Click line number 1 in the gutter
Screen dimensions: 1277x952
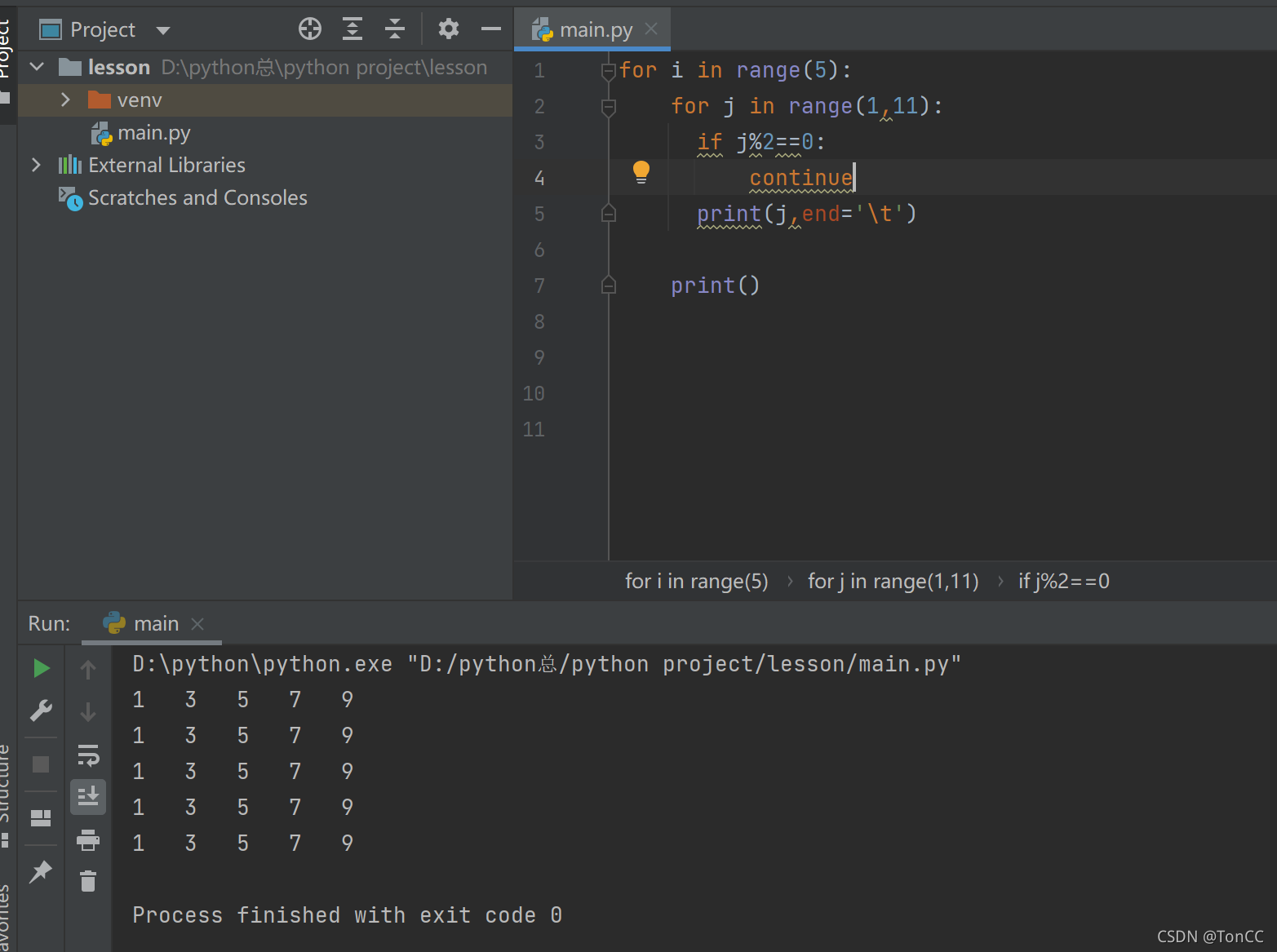pyautogui.click(x=539, y=71)
